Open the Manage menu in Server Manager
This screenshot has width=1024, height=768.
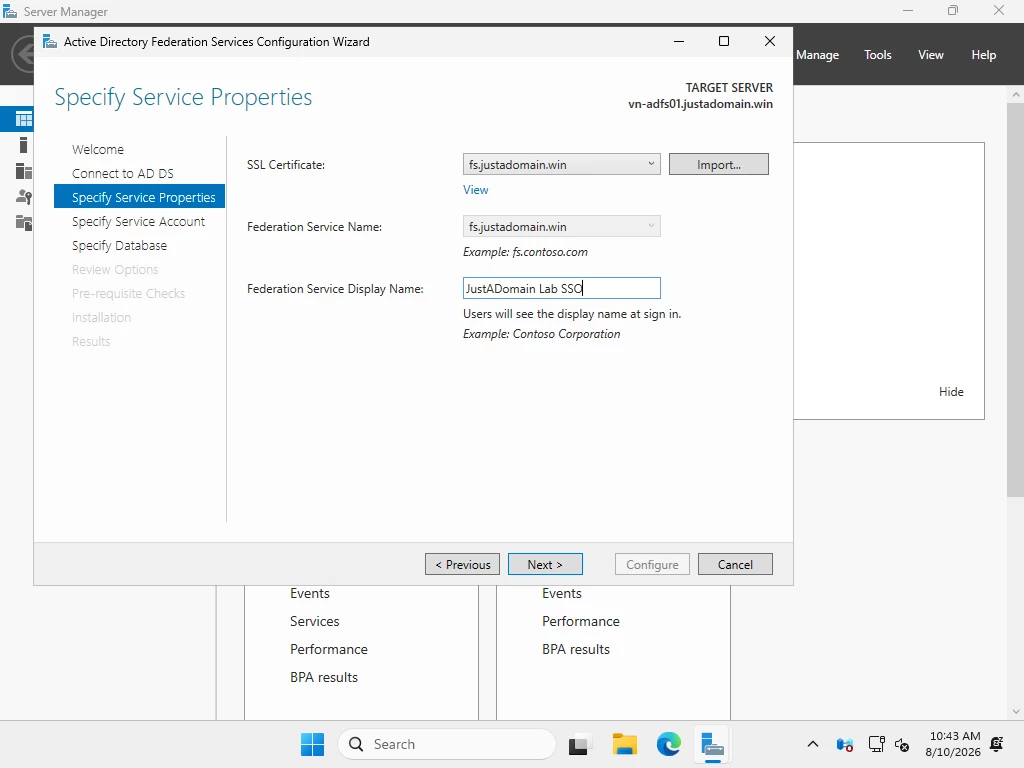817,55
